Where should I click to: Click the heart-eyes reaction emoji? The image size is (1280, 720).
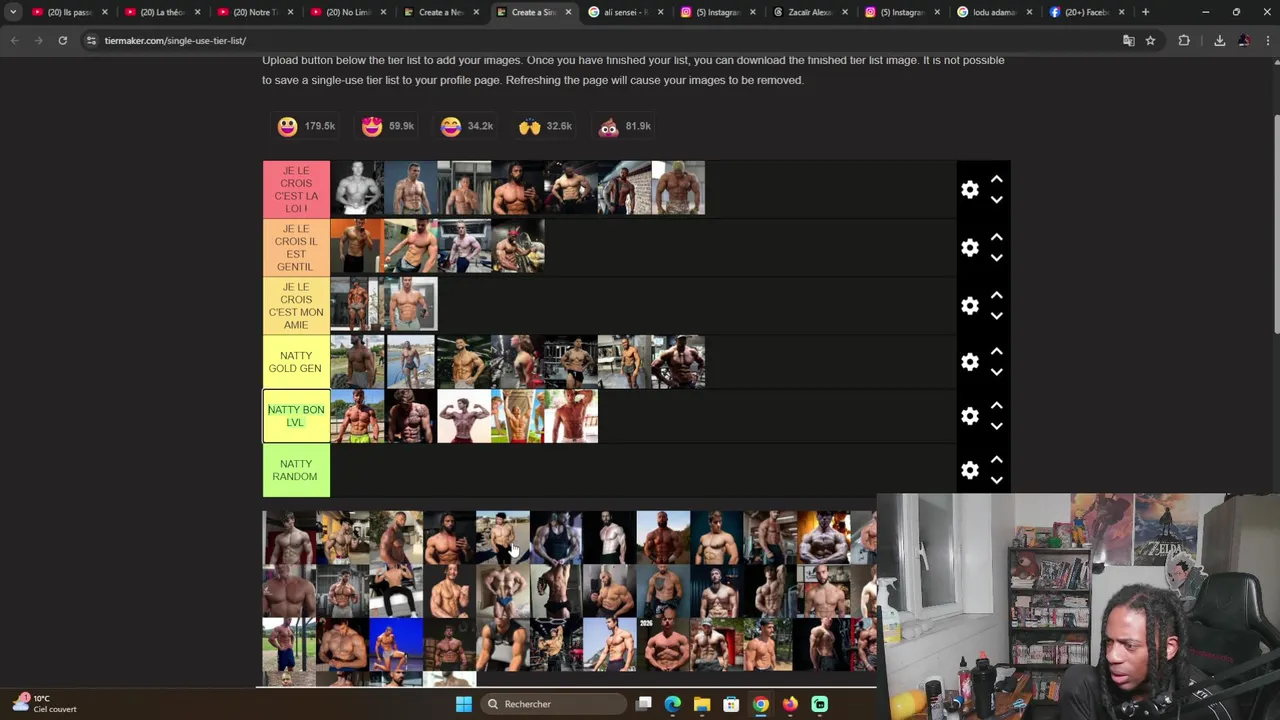point(372,126)
